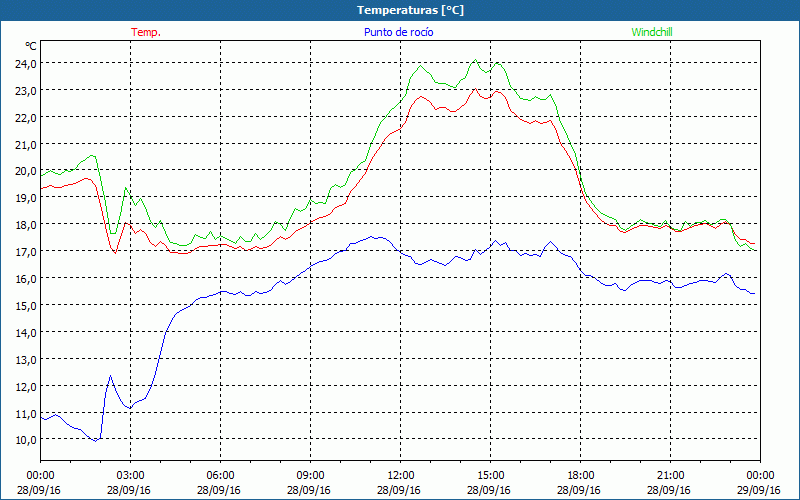
Task: Click the '15,0' y-axis value
Action: click(26, 306)
